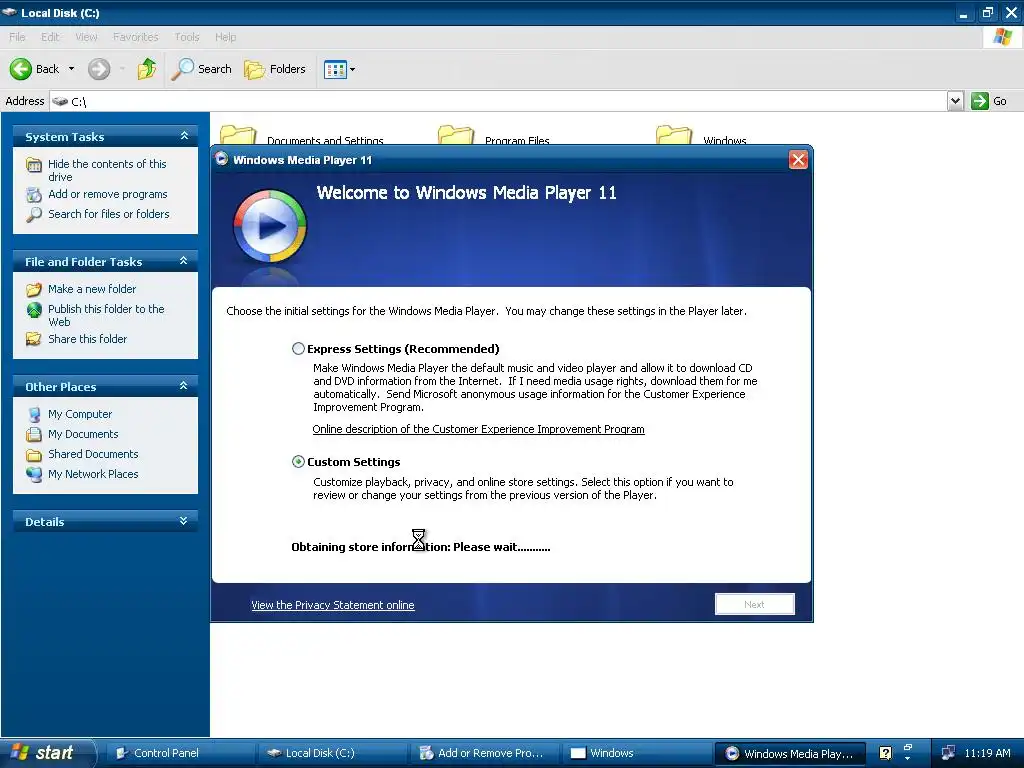Open Search with the magnifier icon
The height and width of the screenshot is (768, 1024).
point(202,69)
